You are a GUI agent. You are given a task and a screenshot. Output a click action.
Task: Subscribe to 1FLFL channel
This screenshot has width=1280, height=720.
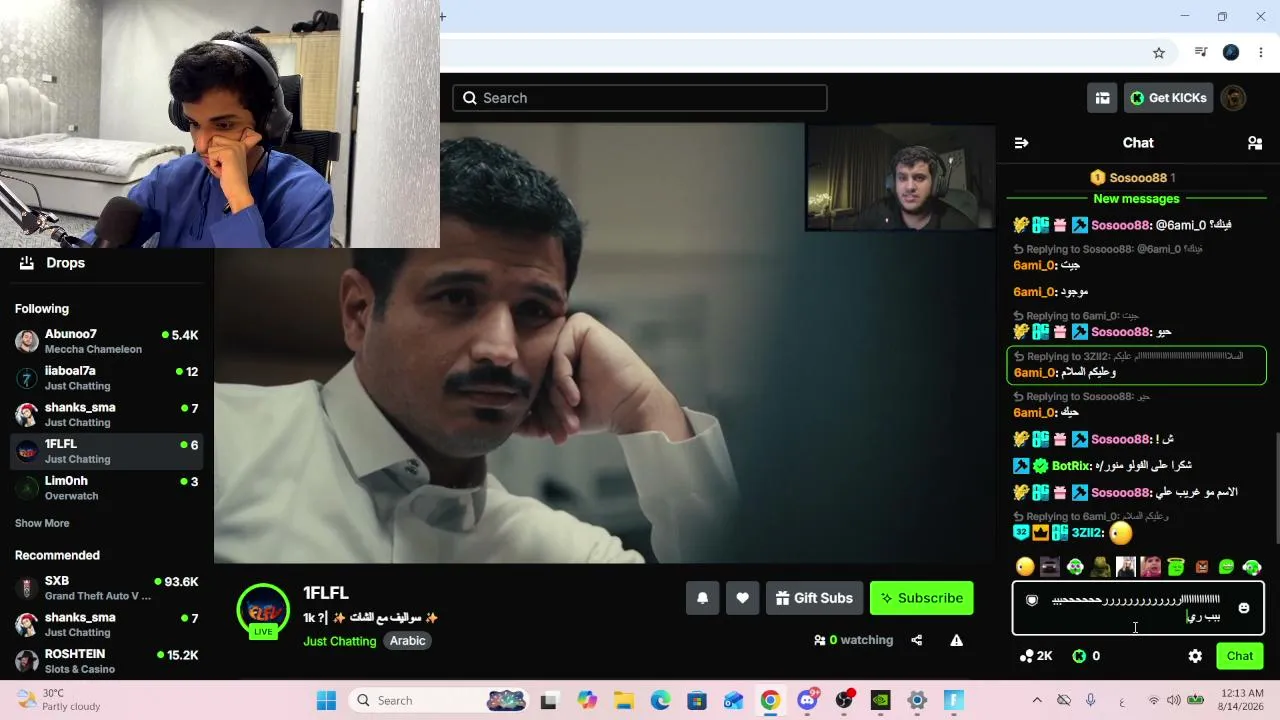(x=921, y=598)
